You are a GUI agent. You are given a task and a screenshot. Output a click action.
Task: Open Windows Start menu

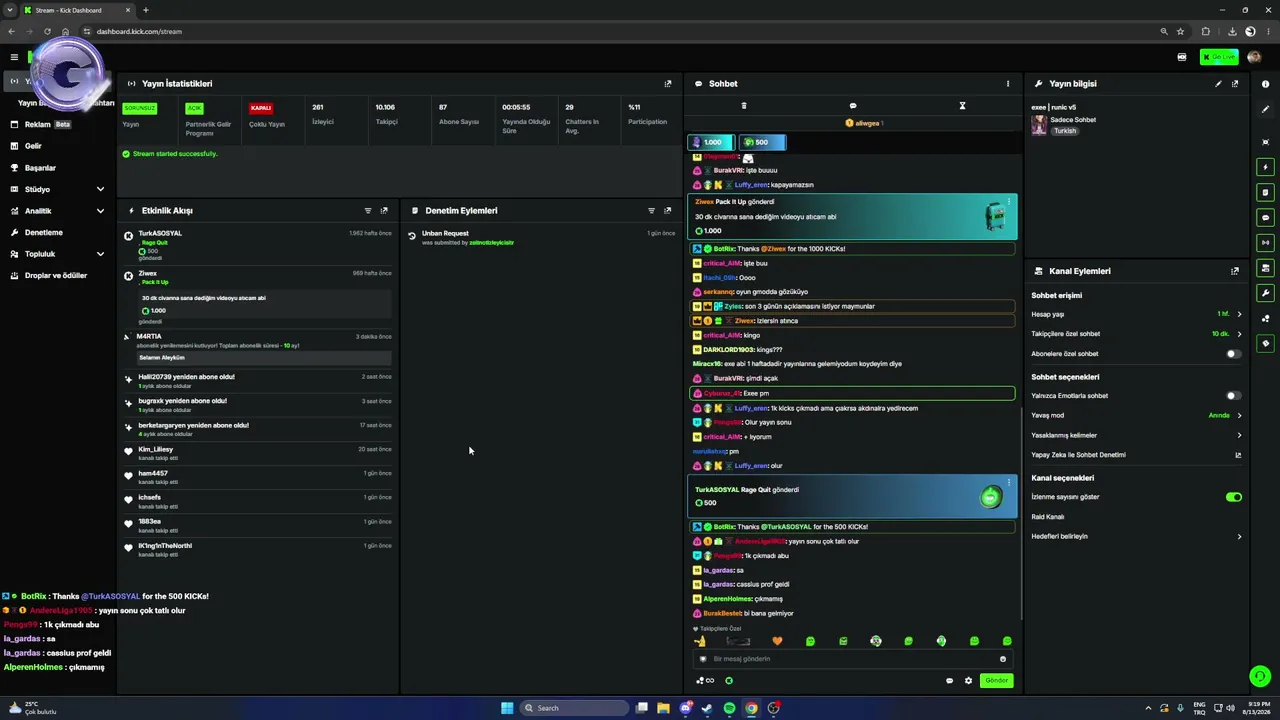(x=507, y=708)
